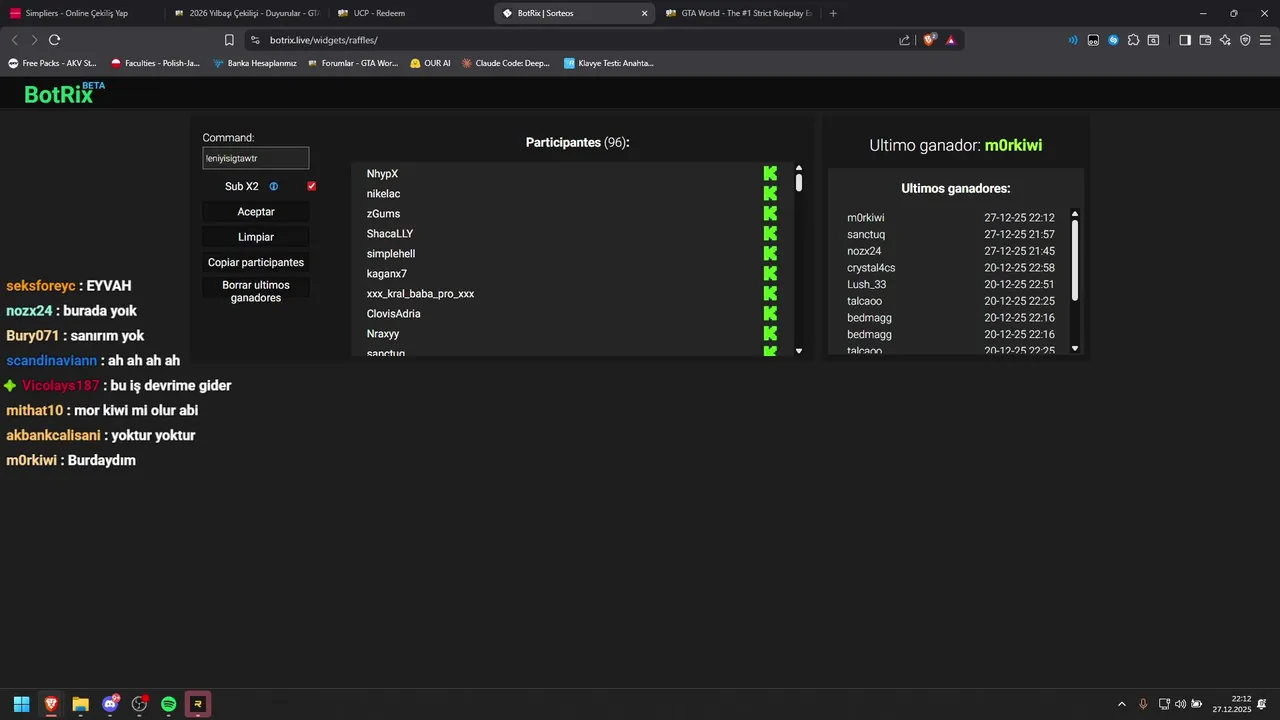Open the Claude Code bookmark

(505, 63)
